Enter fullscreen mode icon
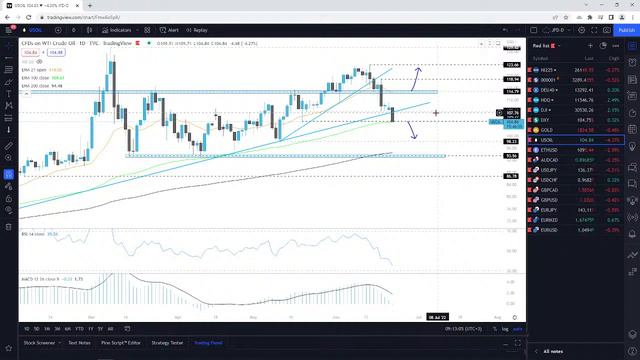Viewport: 640px width, 360px height. click(594, 30)
